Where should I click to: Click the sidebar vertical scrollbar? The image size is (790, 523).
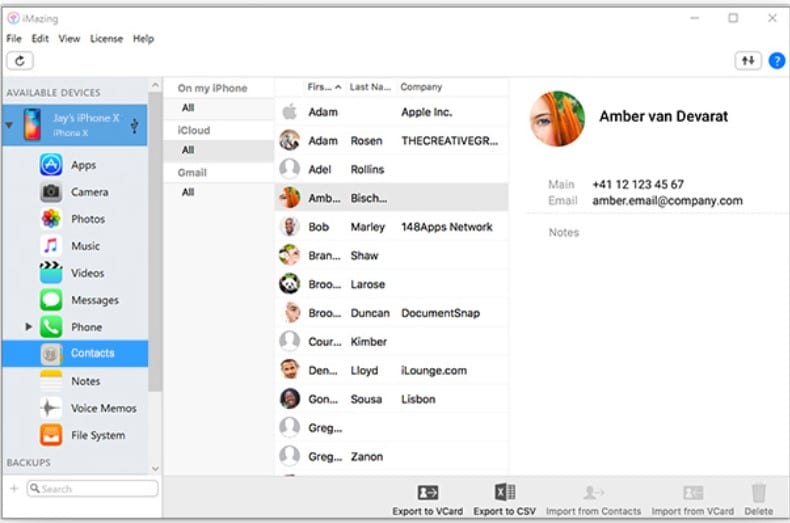tap(154, 250)
